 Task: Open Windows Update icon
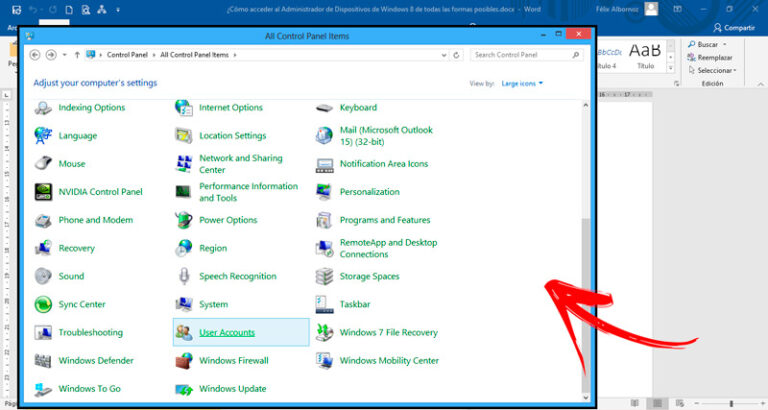click(184, 390)
